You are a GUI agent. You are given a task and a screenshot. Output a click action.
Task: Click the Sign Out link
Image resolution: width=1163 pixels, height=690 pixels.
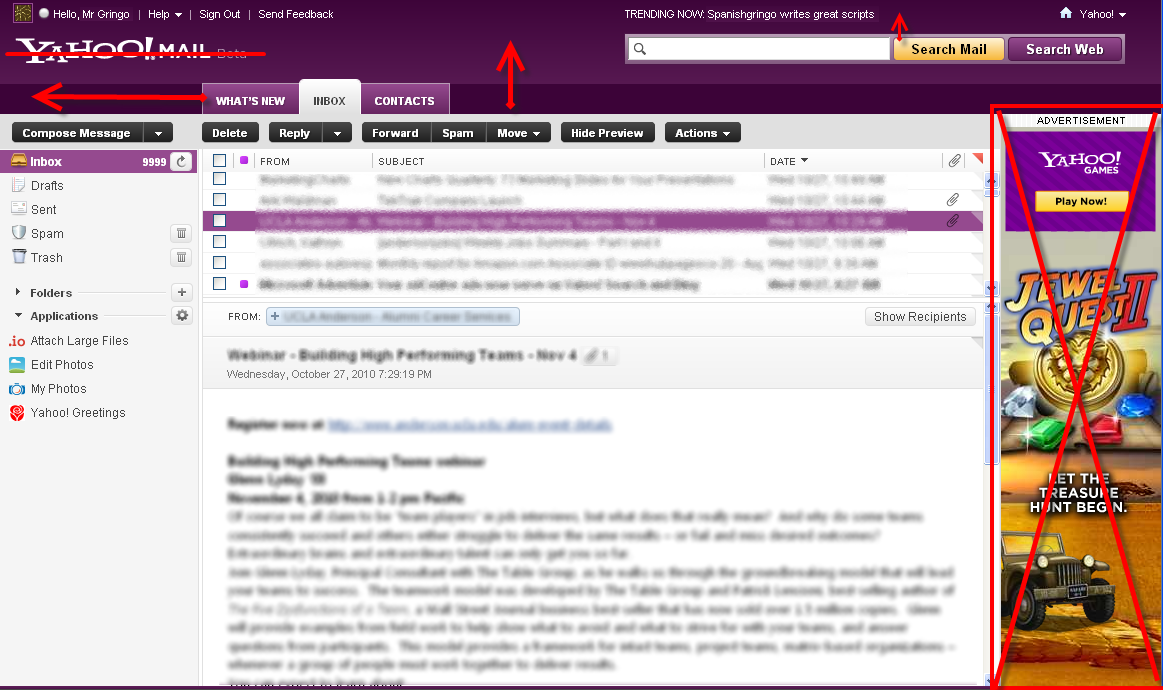tap(220, 14)
